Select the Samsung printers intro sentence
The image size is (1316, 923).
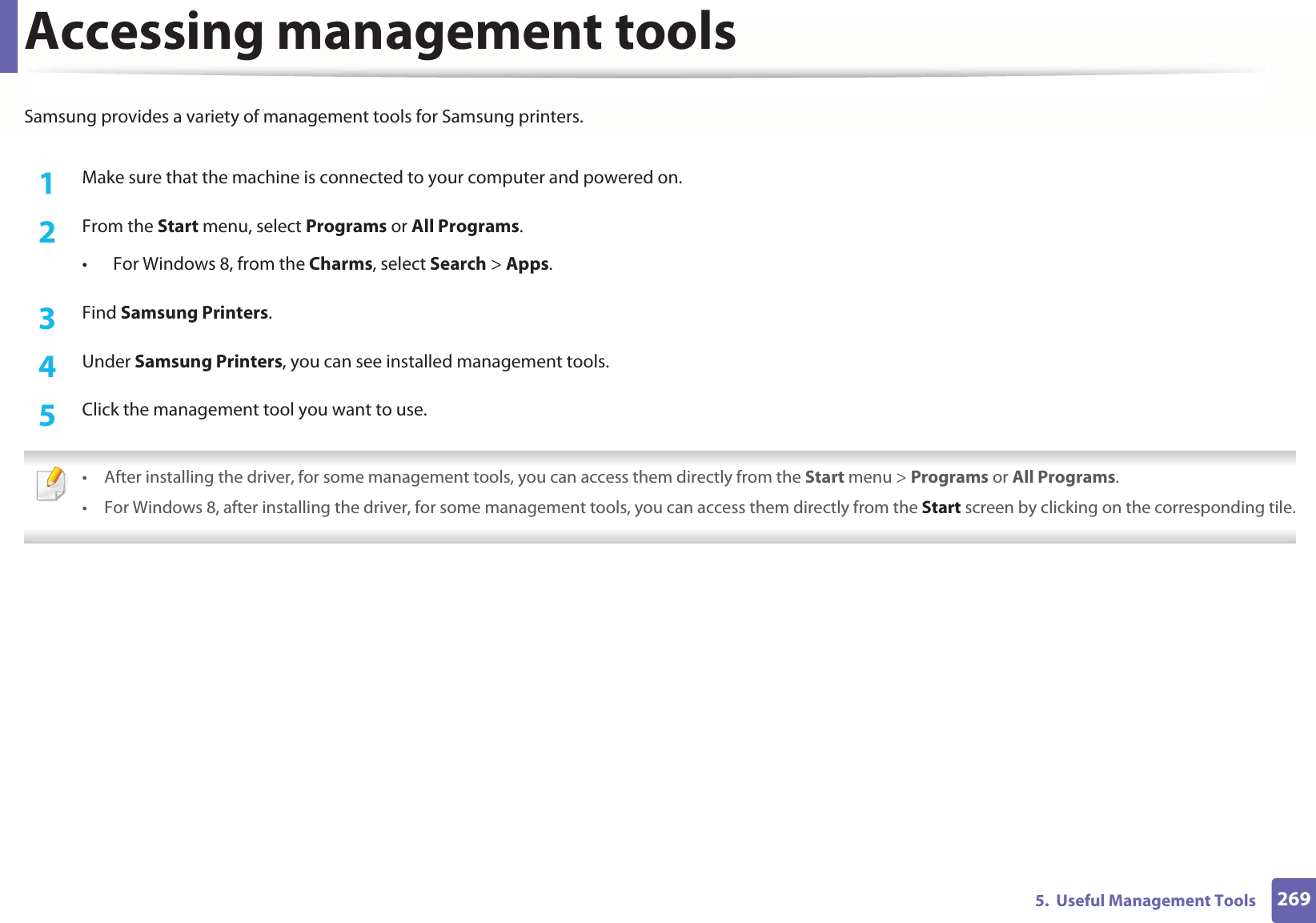[x=303, y=116]
